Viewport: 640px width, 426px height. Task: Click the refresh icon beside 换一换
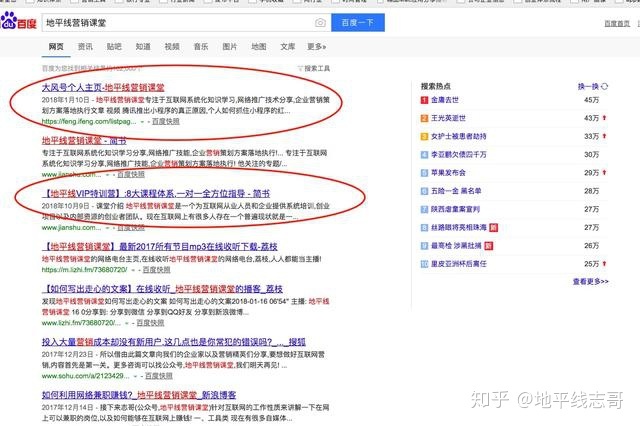(604, 87)
